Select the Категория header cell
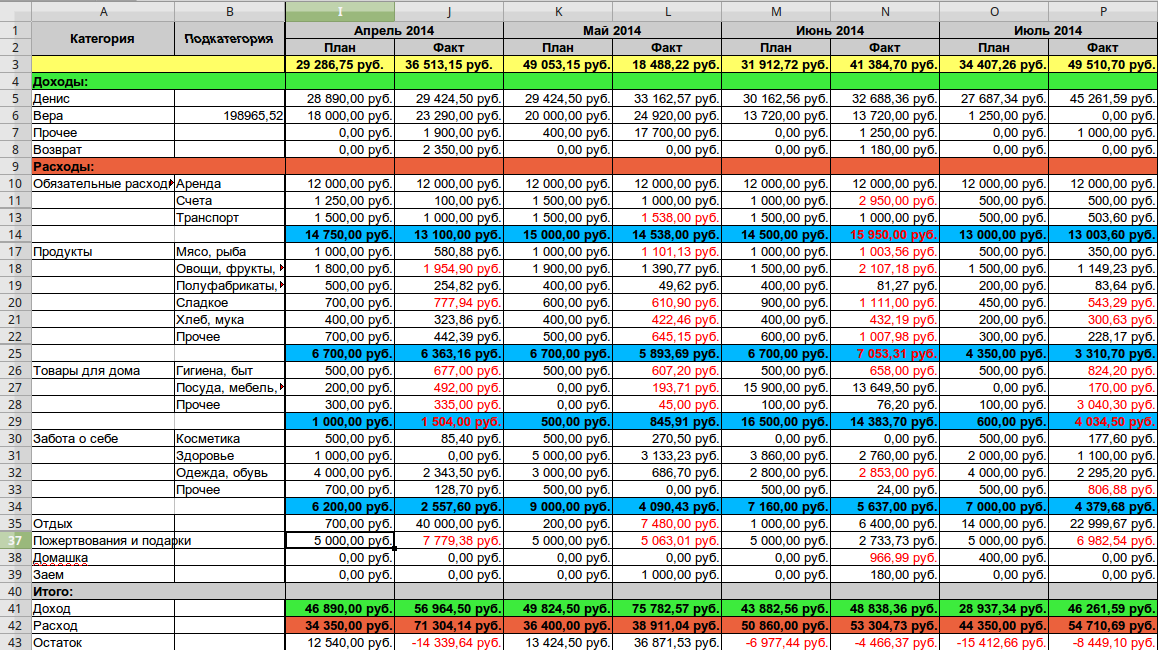Screen dimensions: 1158x650 (102, 39)
